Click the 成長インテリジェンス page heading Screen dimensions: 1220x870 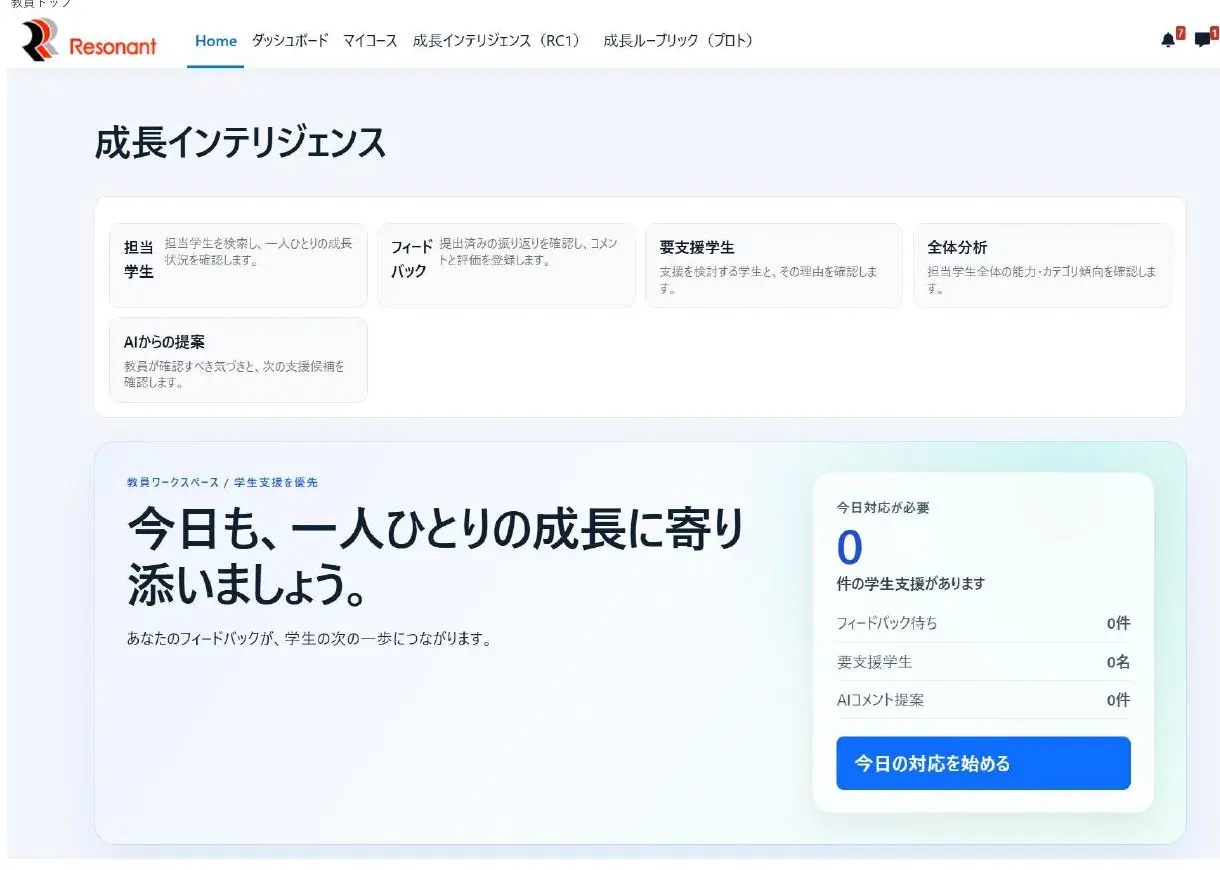[x=240, y=143]
